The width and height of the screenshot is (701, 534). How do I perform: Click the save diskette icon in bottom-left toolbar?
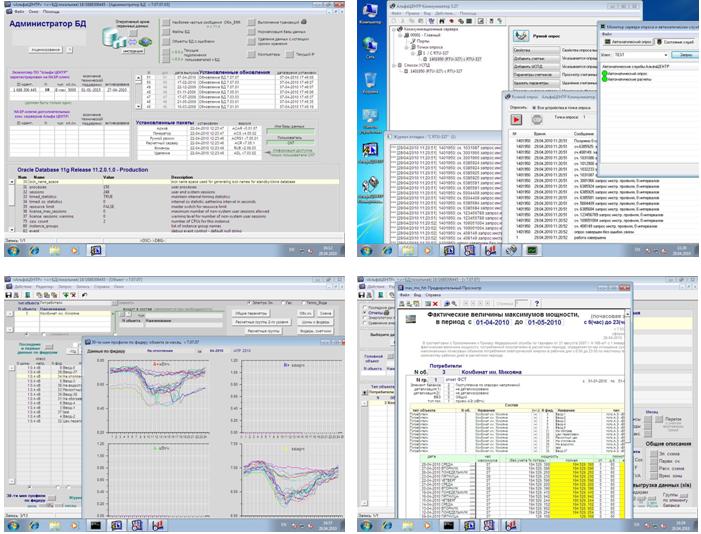[x=8, y=295]
